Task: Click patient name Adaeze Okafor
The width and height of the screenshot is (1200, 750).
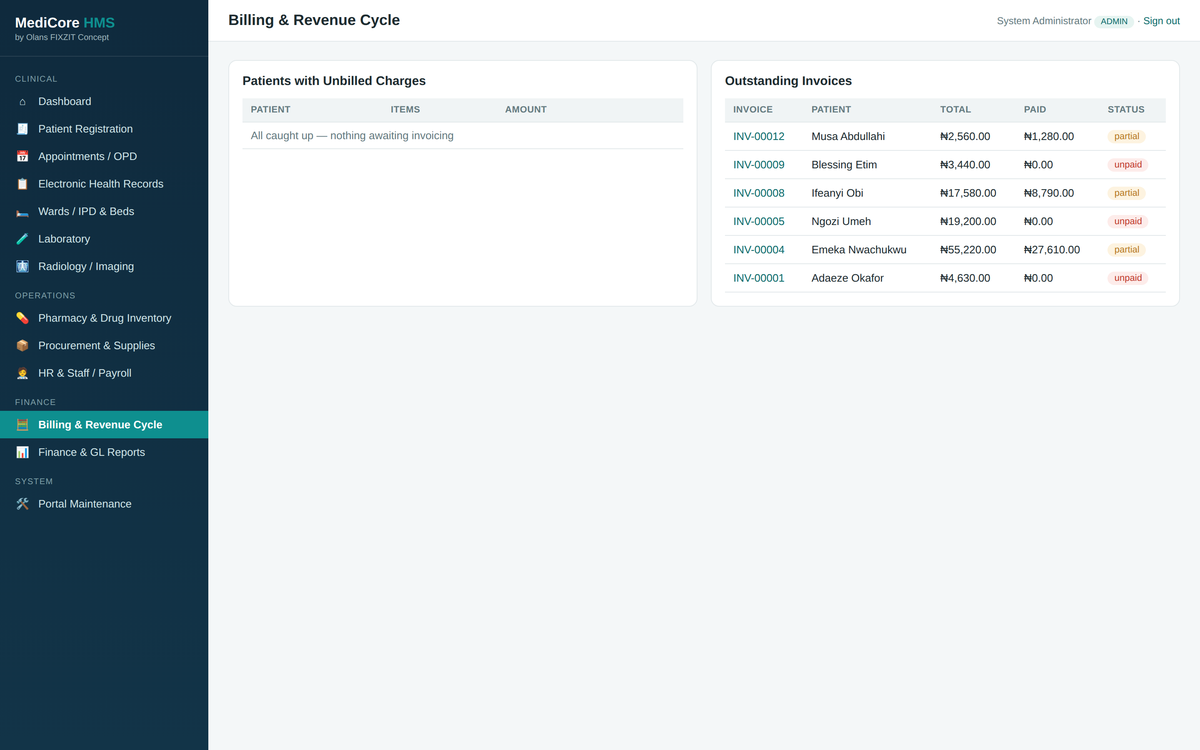Action: click(847, 278)
